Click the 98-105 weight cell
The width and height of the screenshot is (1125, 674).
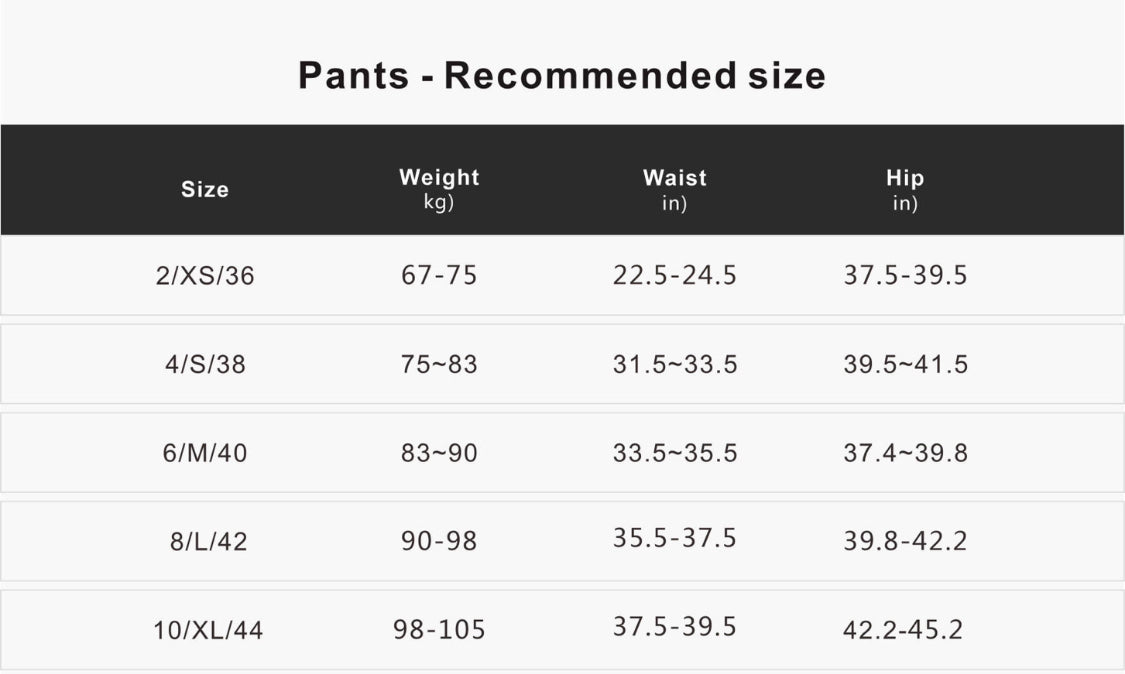click(439, 630)
